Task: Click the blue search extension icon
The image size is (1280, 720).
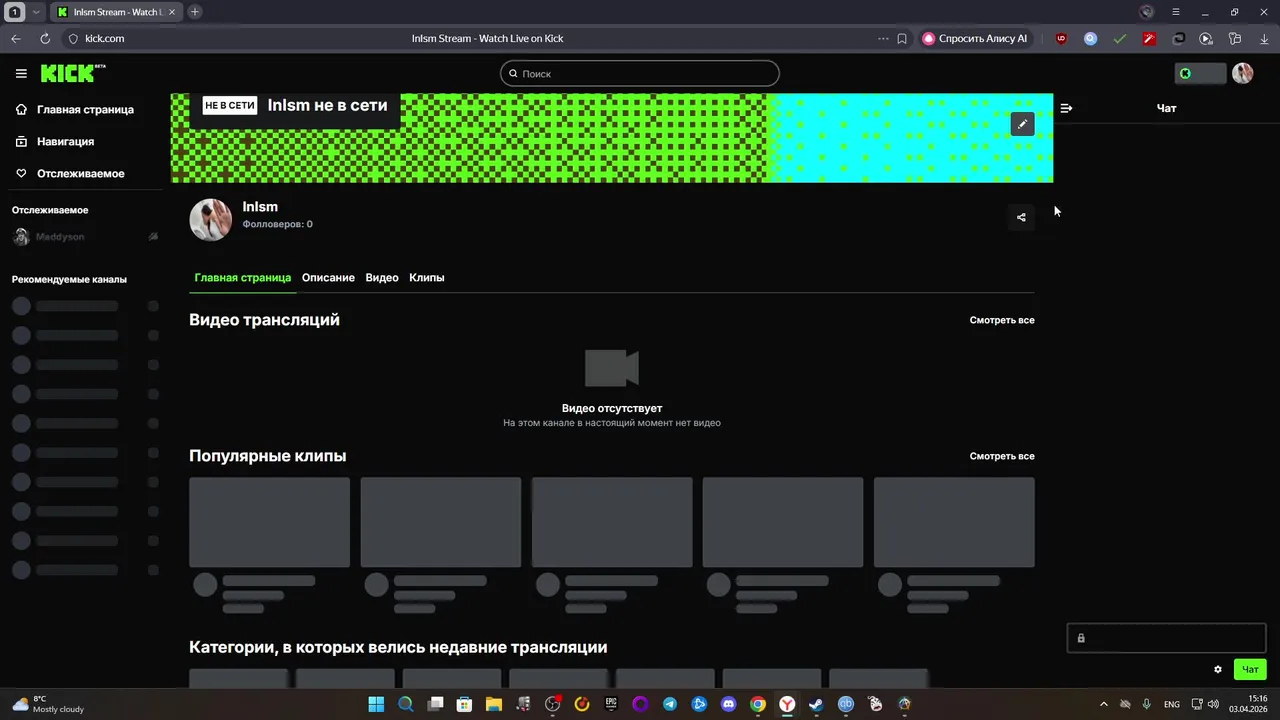Action: [1090, 38]
